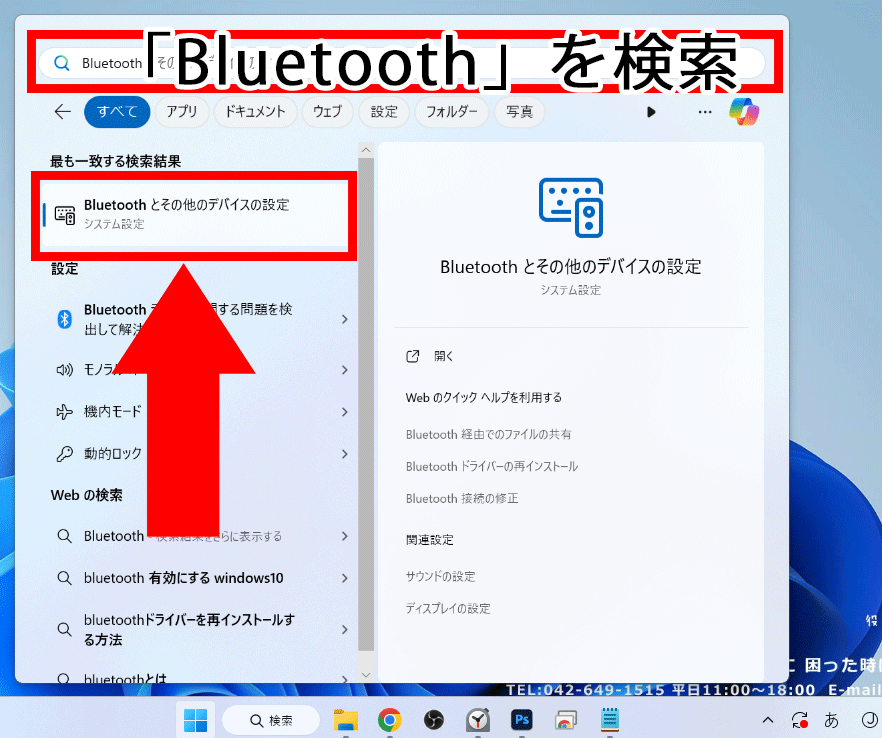Click the large Bluetooth devices preview icon
This screenshot has height=738, width=882.
click(x=571, y=208)
